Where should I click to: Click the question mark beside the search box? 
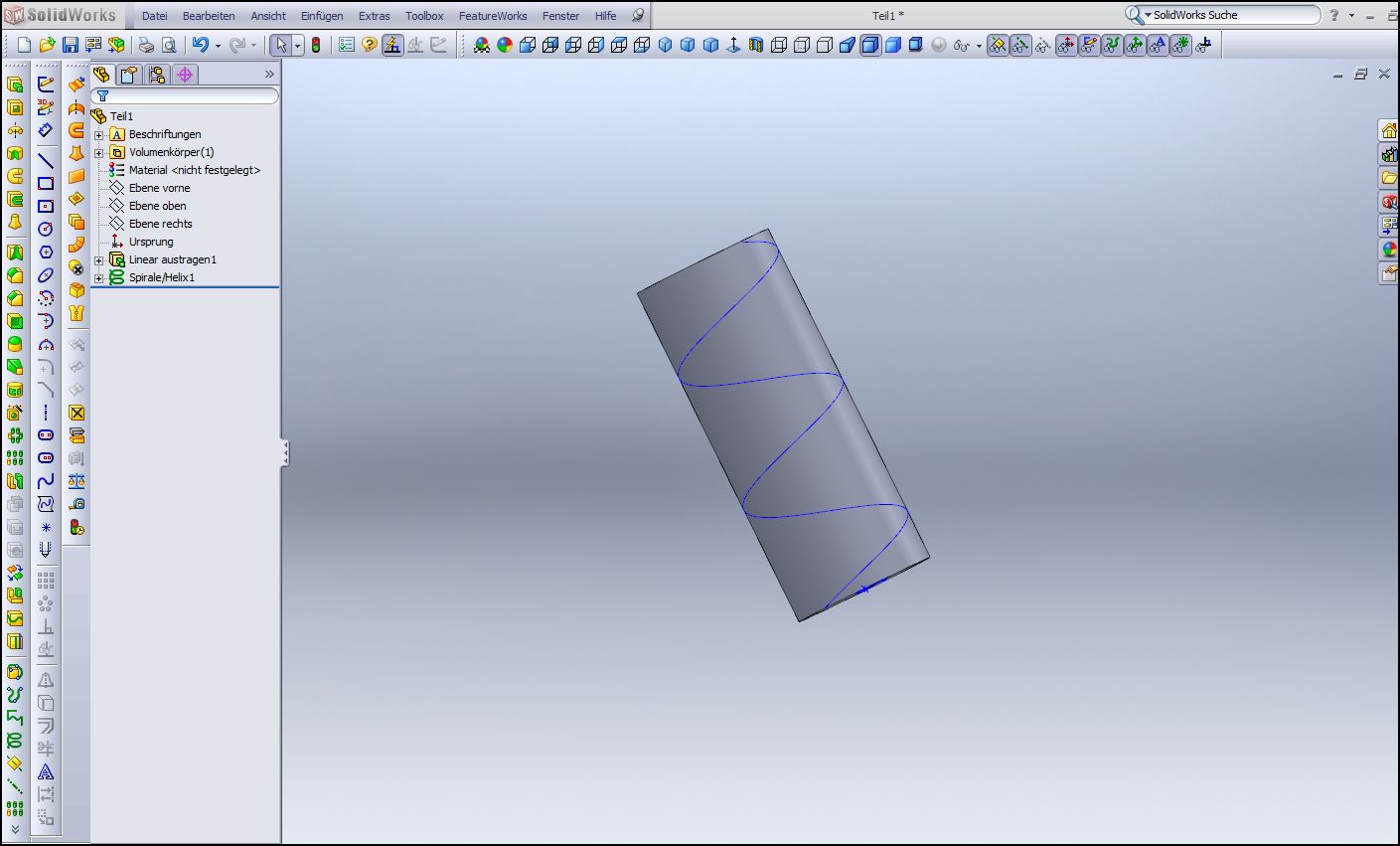(1334, 15)
